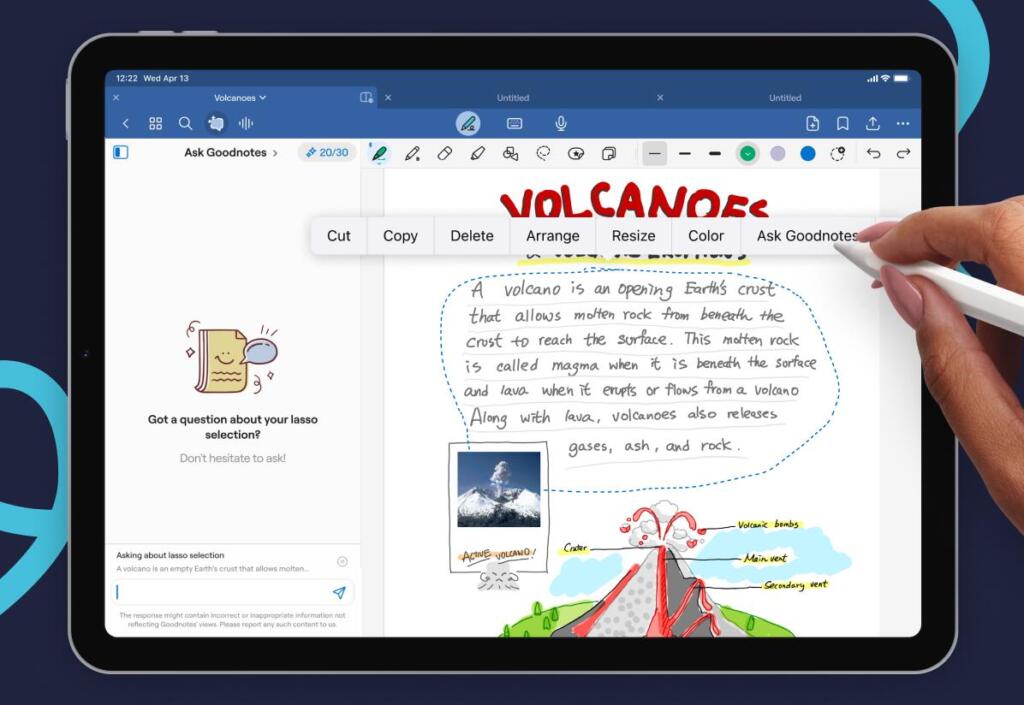Pick the blue pen color swatch
Image resolution: width=1024 pixels, height=705 pixels.
[x=808, y=153]
